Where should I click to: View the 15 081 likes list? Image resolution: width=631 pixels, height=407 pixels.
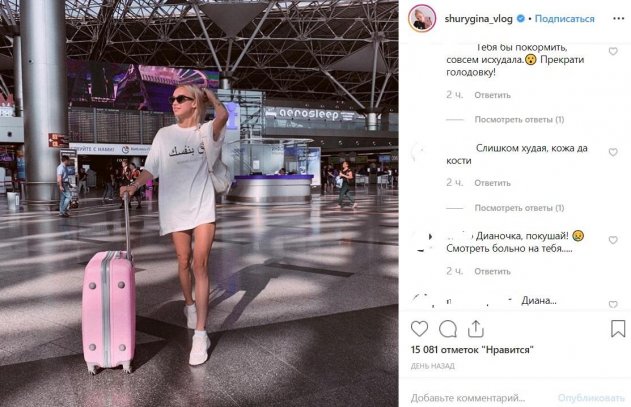coord(472,349)
